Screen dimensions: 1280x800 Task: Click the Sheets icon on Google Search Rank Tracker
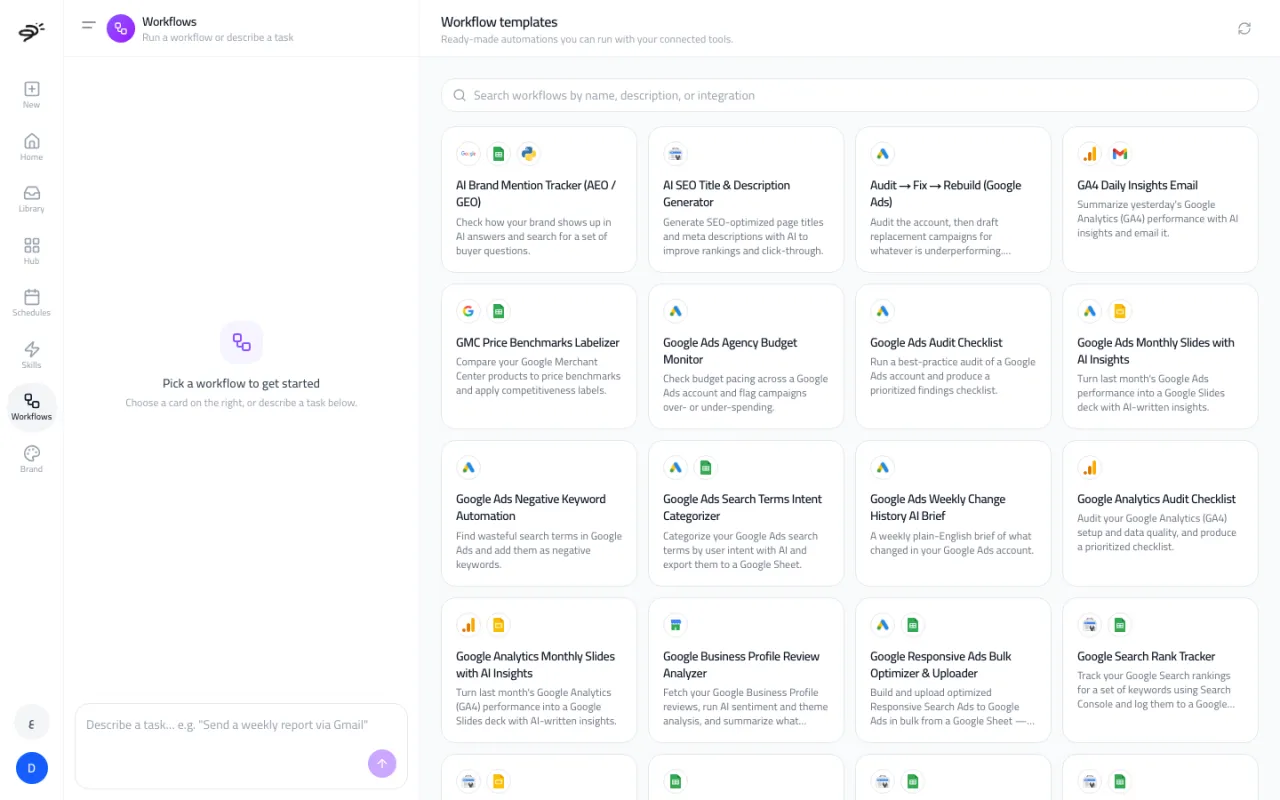coord(1120,625)
